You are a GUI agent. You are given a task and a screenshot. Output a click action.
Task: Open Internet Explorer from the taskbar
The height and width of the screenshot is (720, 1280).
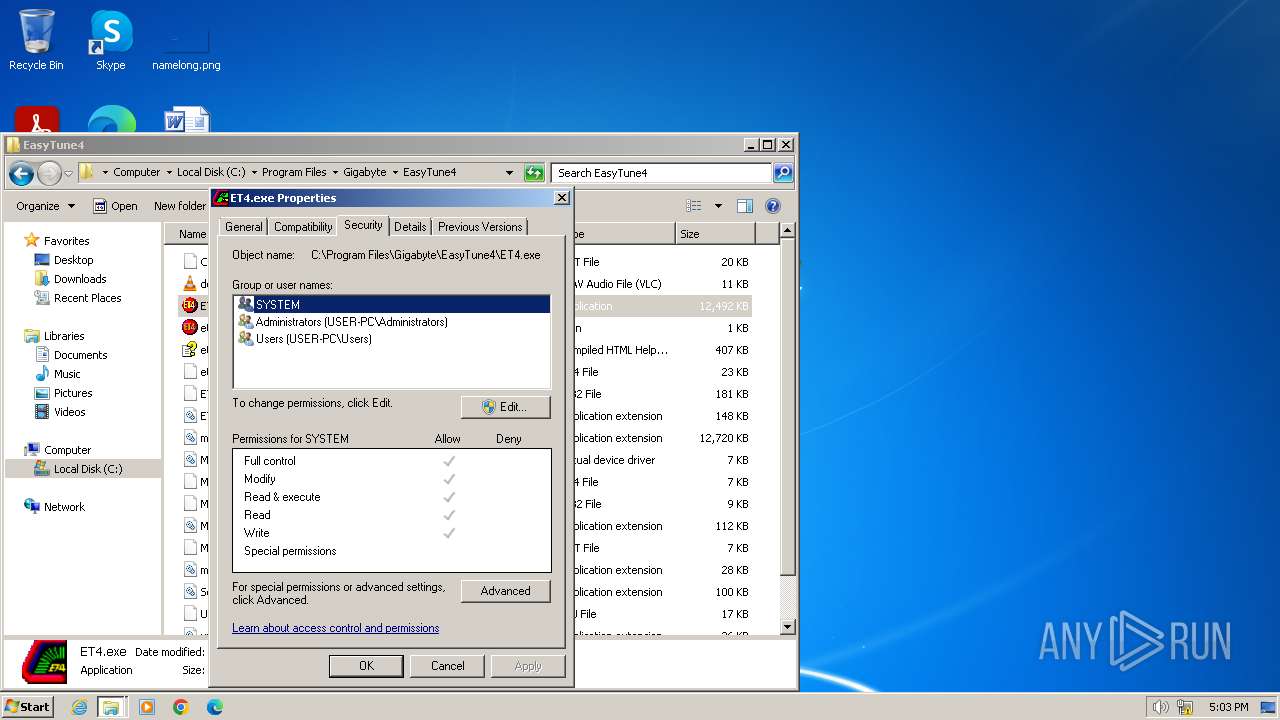click(79, 707)
